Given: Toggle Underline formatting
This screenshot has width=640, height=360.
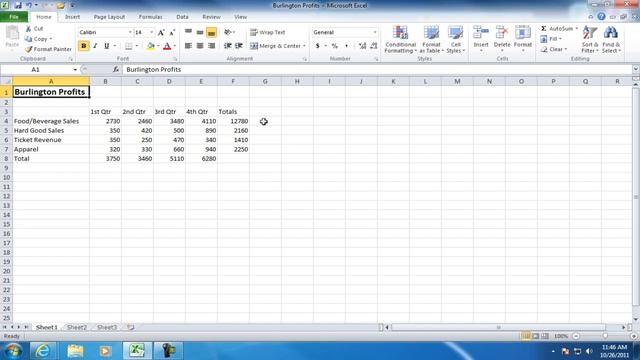Looking at the screenshot, I should pyautogui.click(x=107, y=46).
